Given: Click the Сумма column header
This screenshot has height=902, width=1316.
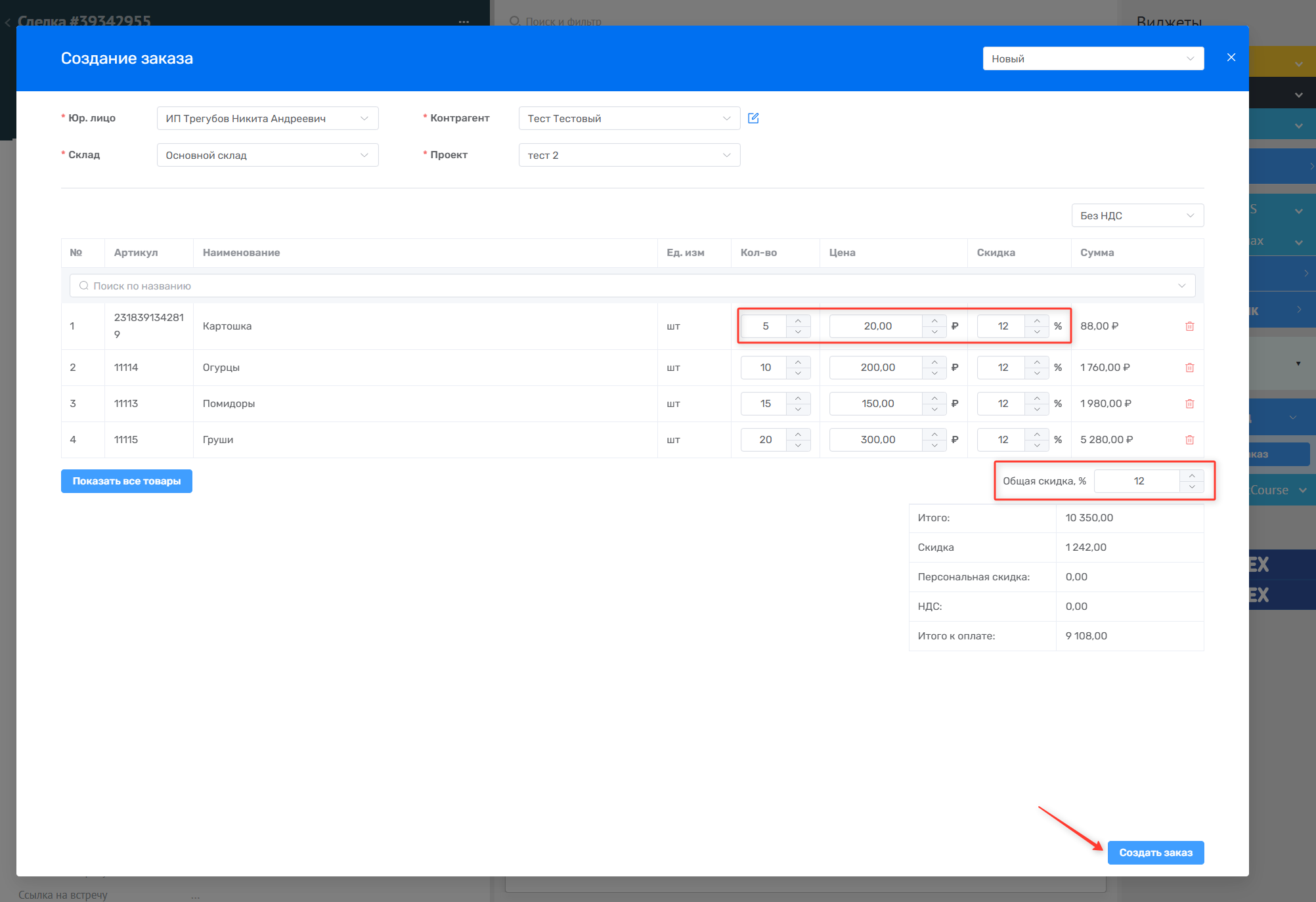Looking at the screenshot, I should coord(1097,253).
